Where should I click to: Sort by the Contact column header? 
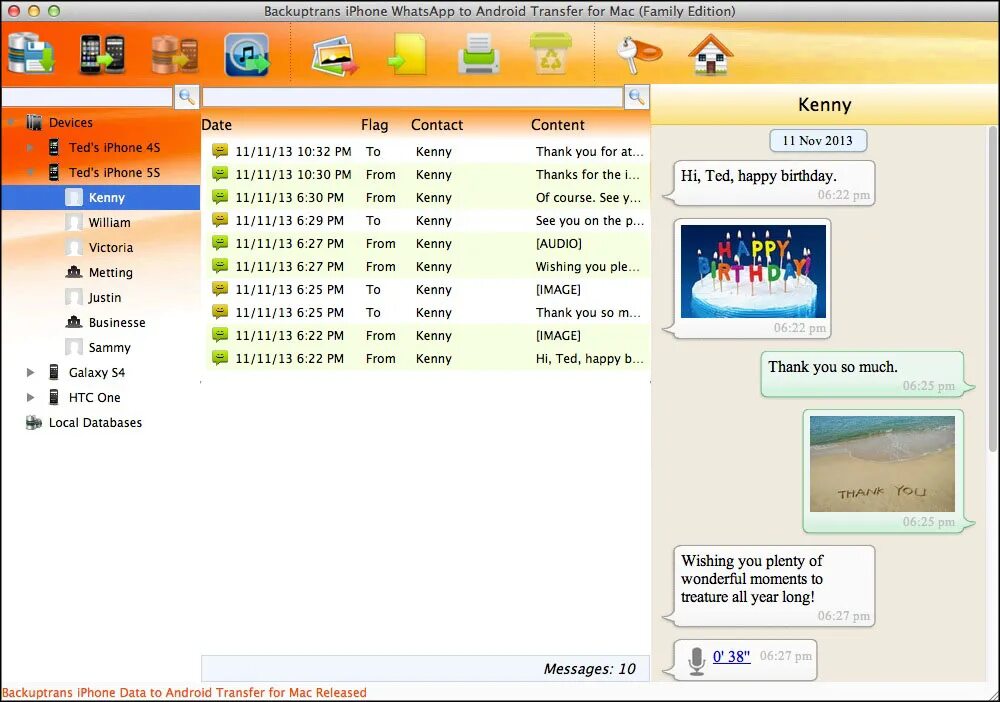(437, 125)
